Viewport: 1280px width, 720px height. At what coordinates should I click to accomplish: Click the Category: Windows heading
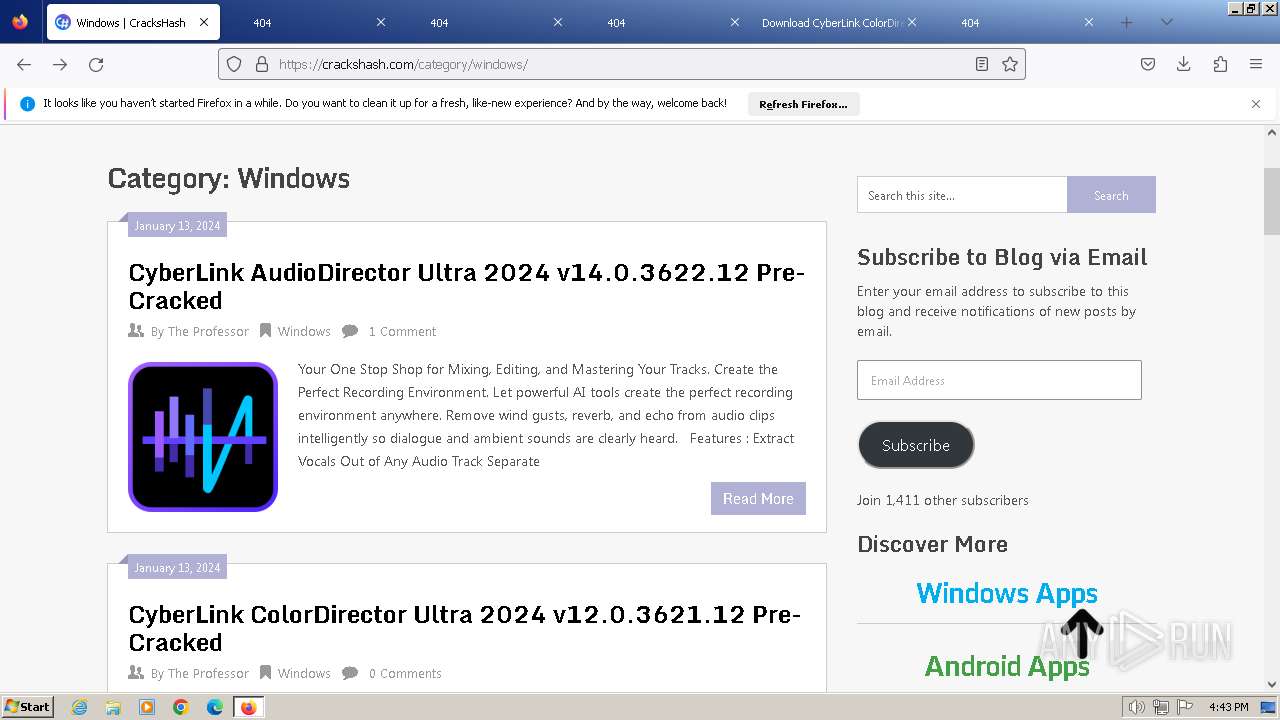pyautogui.click(x=229, y=178)
